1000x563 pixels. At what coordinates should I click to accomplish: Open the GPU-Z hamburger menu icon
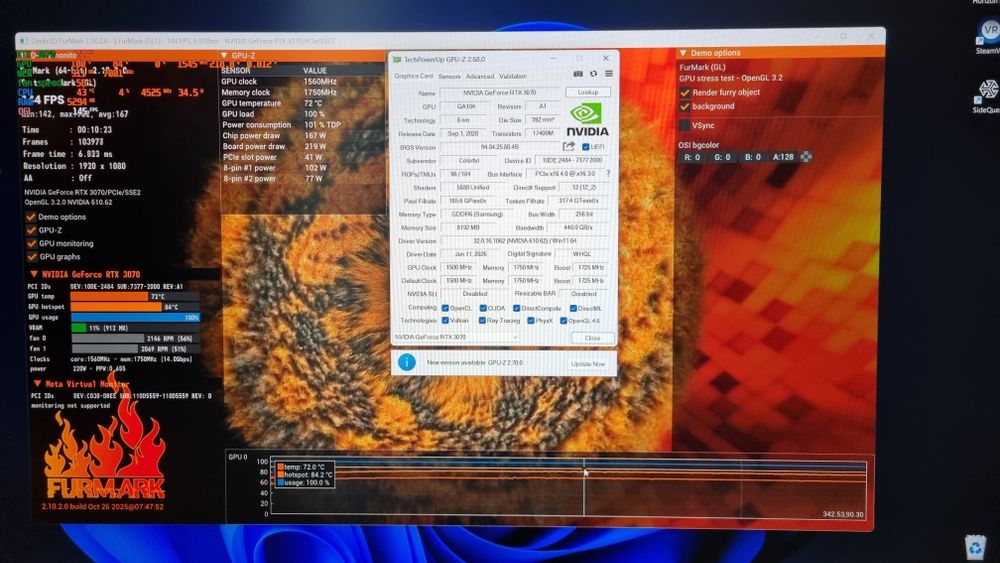tap(609, 75)
